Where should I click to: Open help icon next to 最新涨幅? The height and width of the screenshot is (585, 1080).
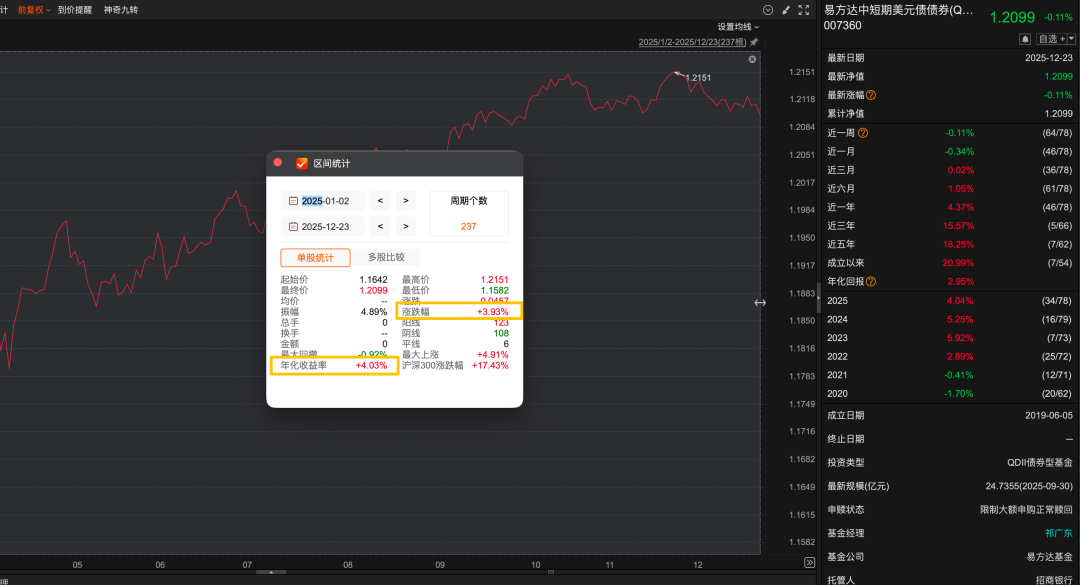871,95
